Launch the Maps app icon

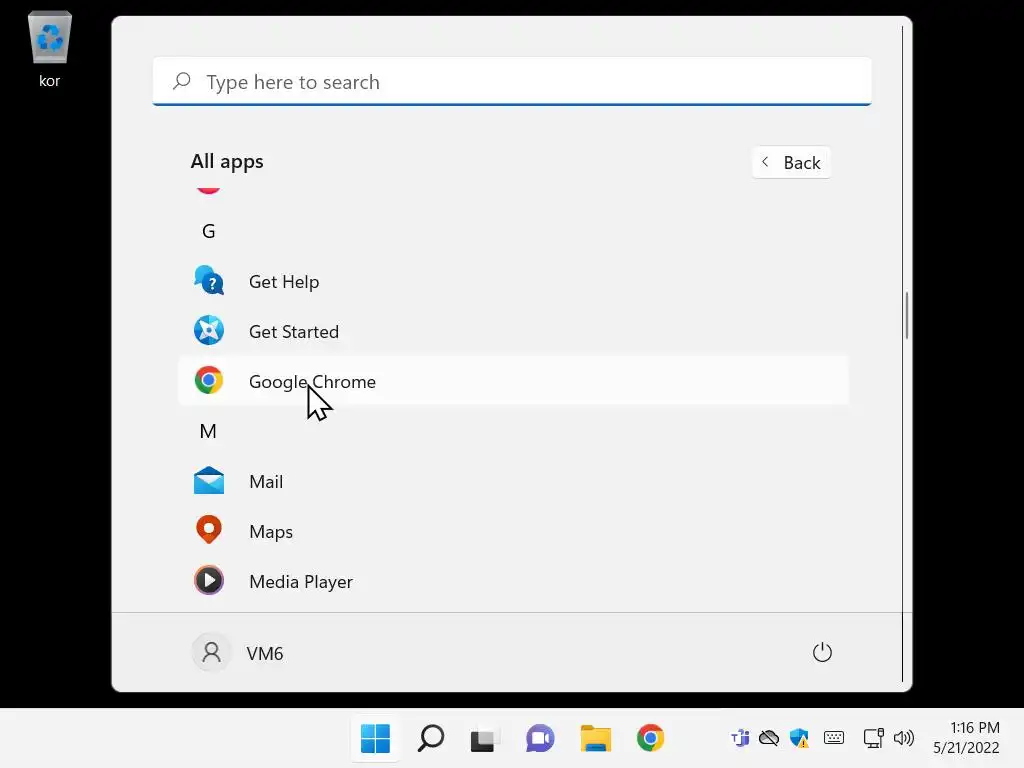(x=209, y=530)
